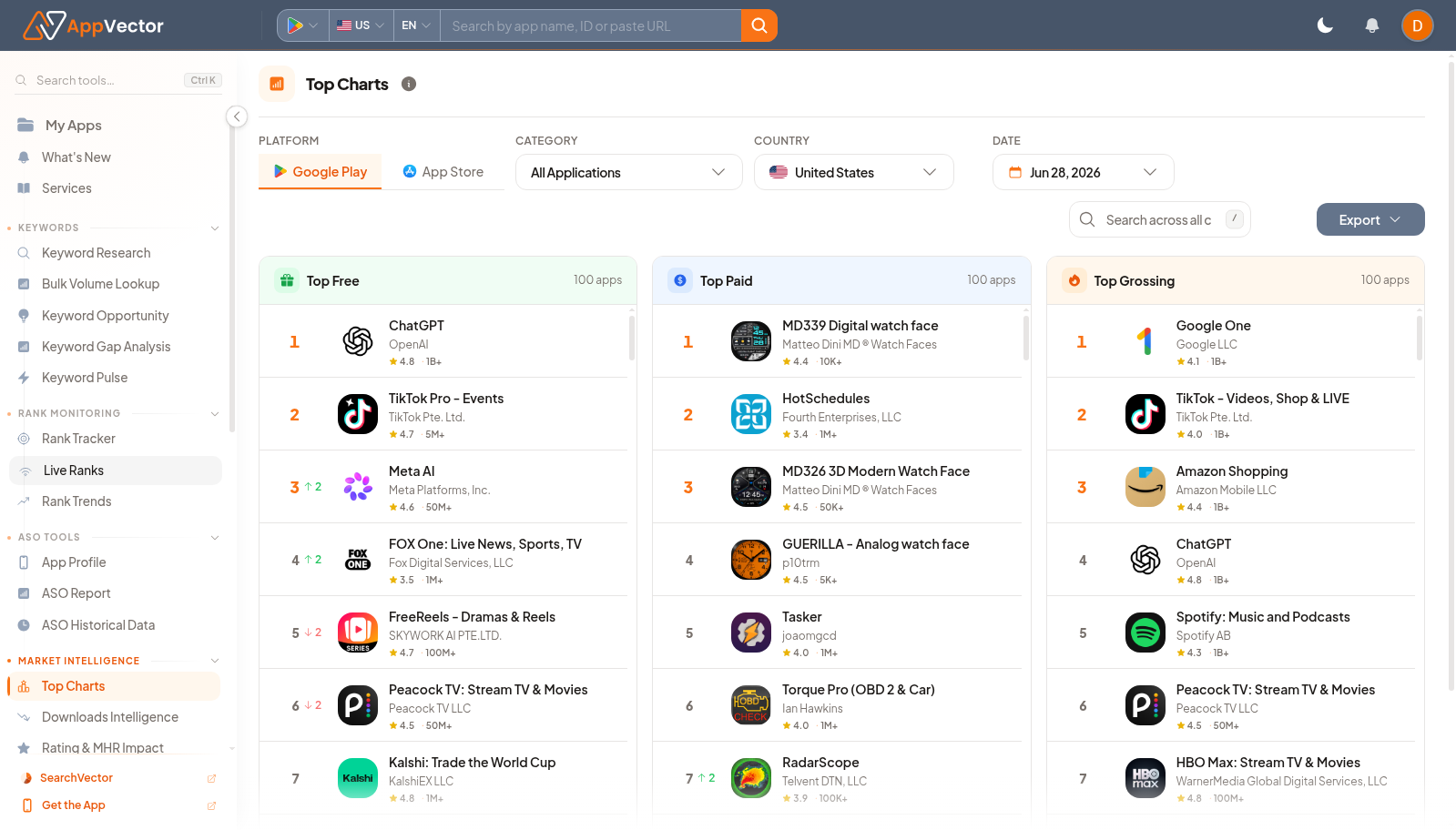Open Kalshi app icon
The width and height of the screenshot is (1456, 830).
click(358, 778)
